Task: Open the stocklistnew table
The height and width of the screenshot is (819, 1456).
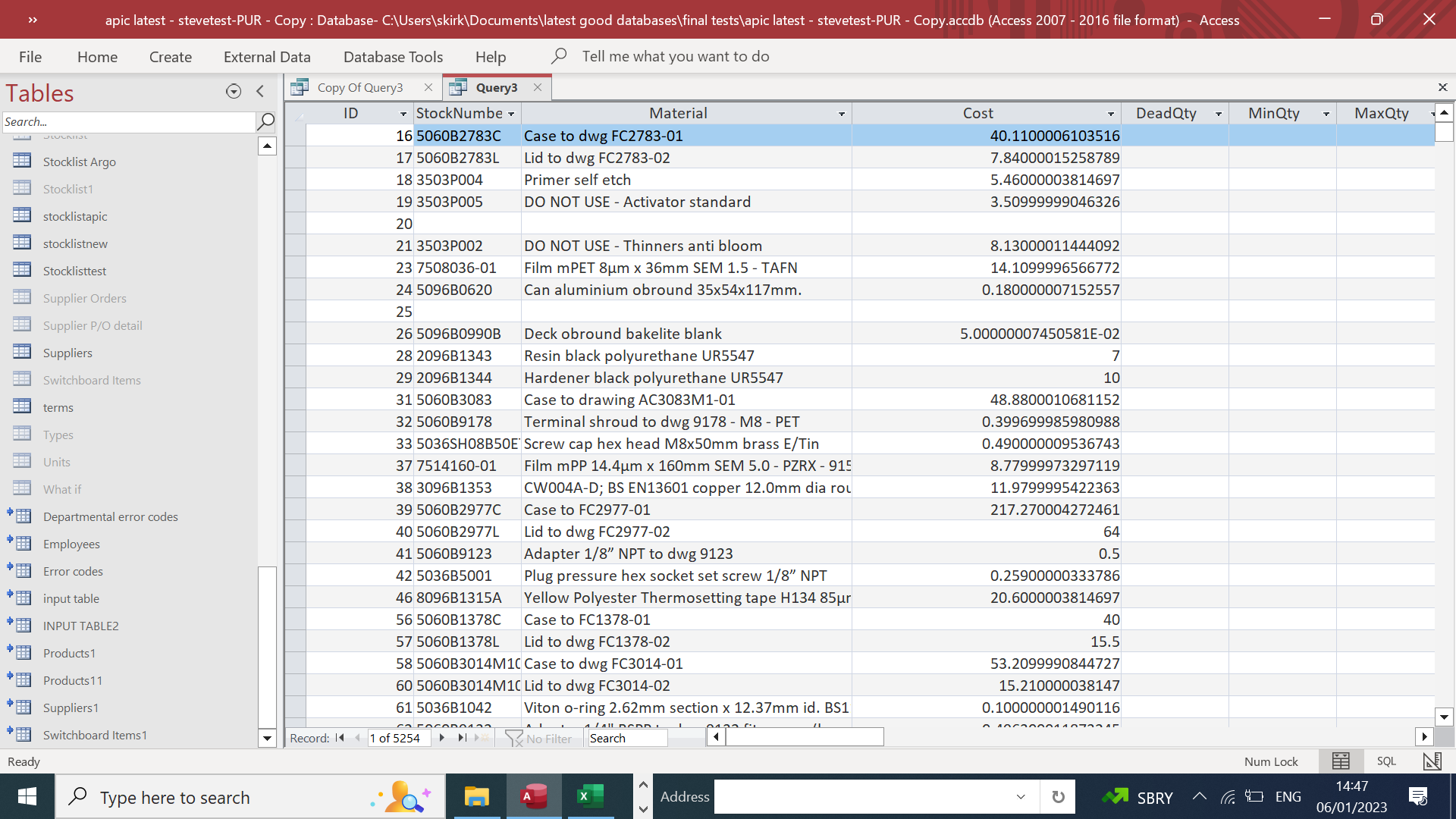Action: coord(75,243)
